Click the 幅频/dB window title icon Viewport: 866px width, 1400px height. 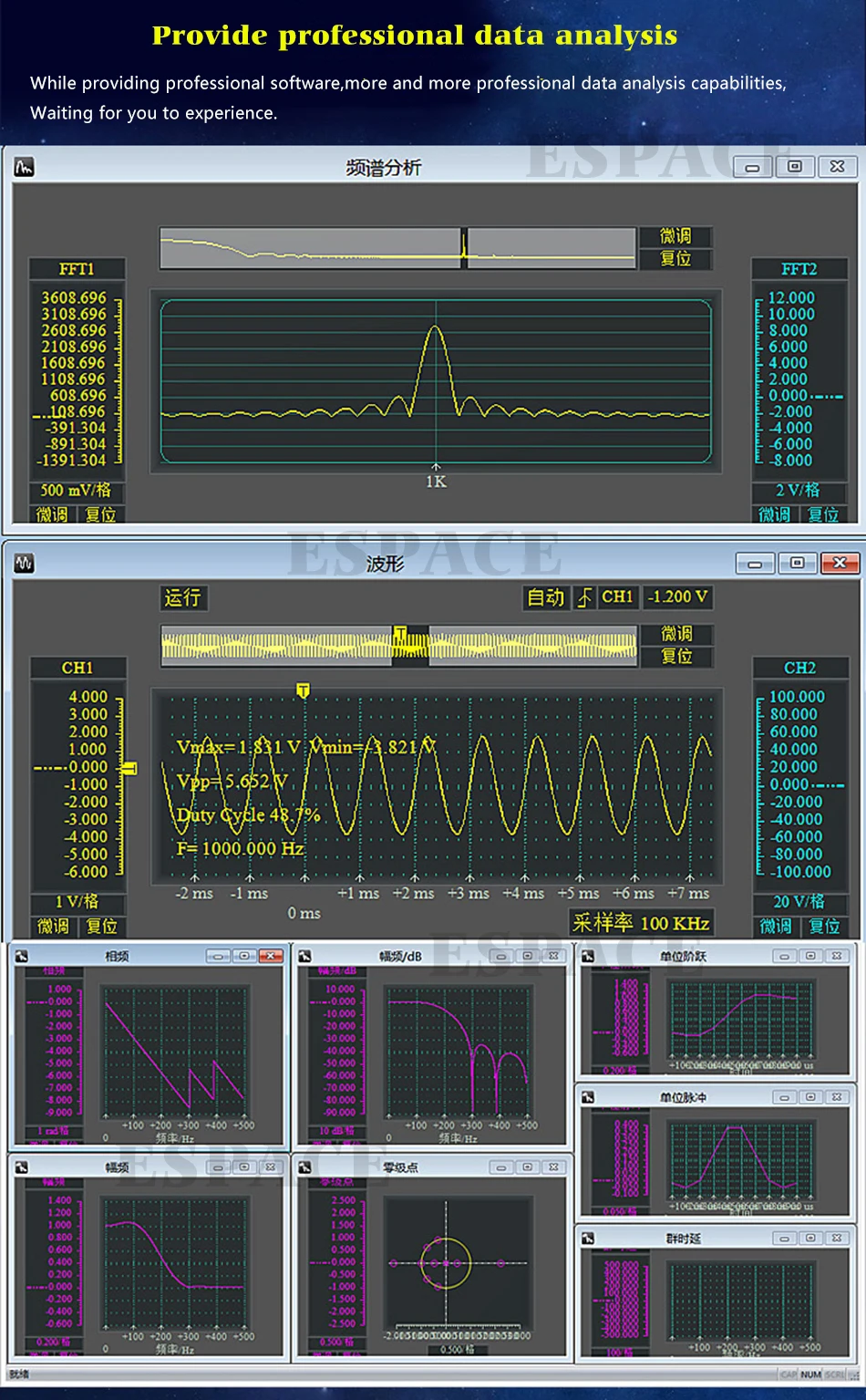coord(304,956)
